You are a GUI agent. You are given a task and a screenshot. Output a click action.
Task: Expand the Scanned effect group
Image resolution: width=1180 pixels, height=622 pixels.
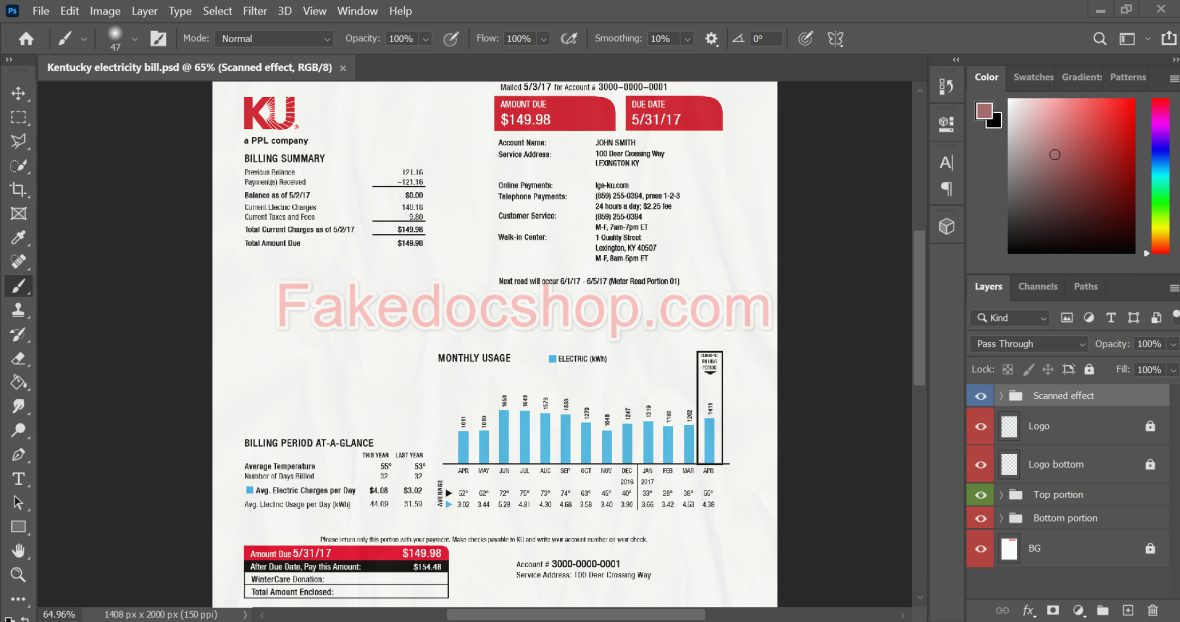tap(1001, 396)
